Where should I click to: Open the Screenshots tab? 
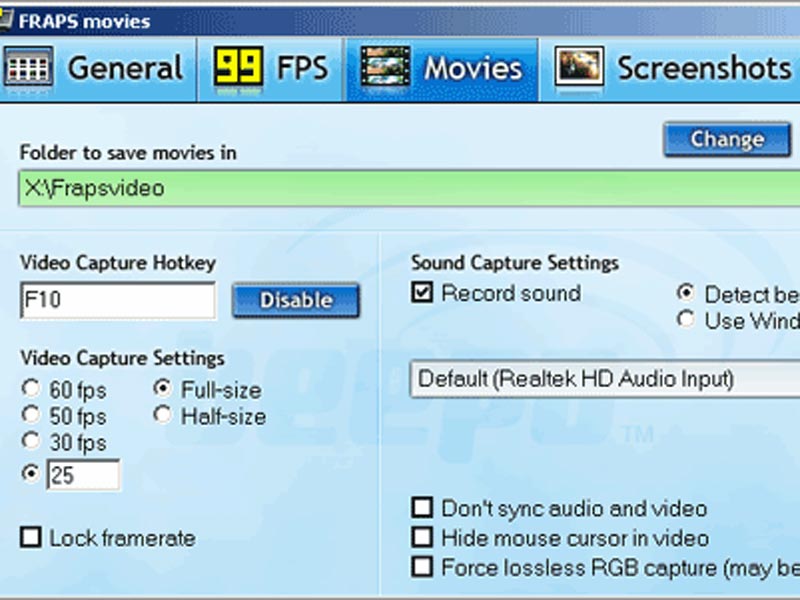(703, 68)
